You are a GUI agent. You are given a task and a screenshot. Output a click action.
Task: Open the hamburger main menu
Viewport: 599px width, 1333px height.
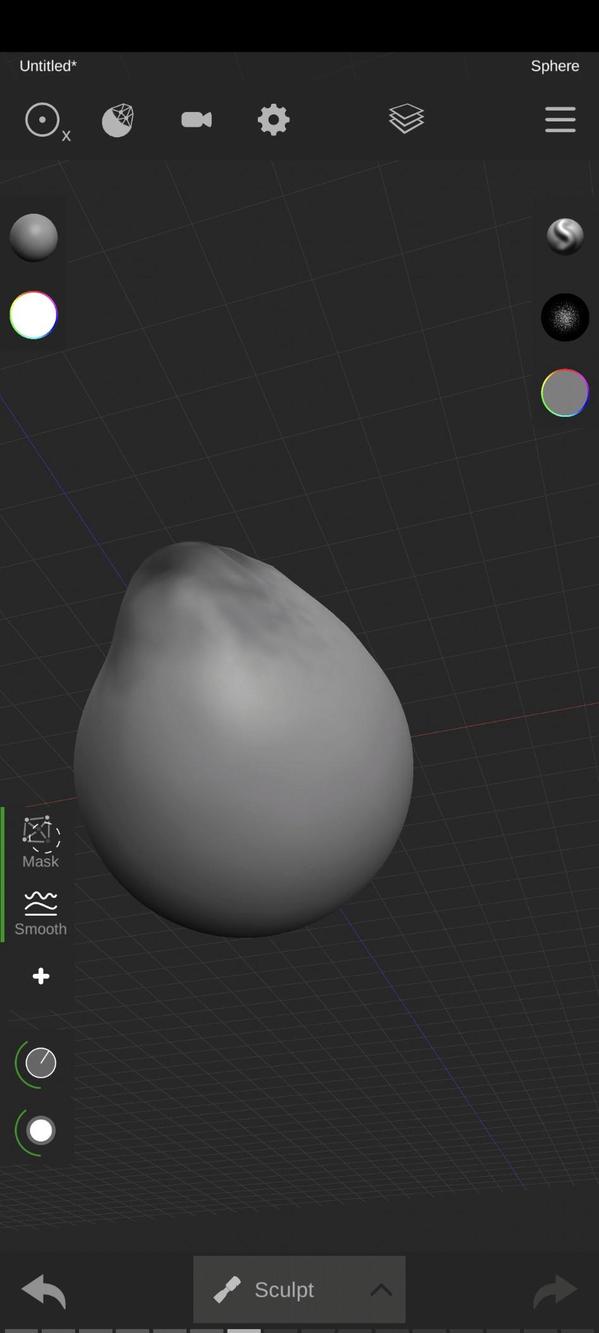click(560, 119)
